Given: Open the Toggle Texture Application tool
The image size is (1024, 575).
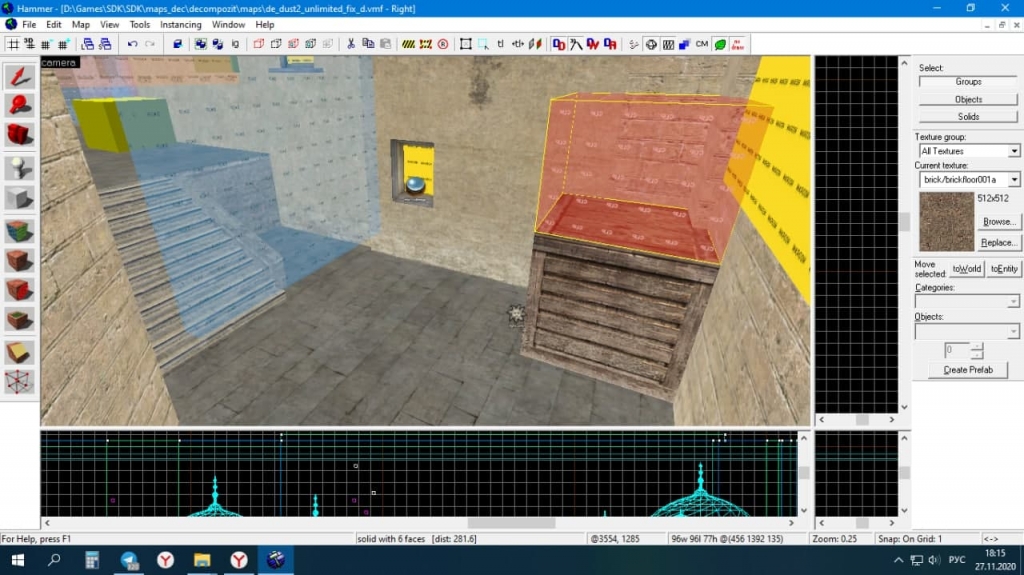Looking at the screenshot, I should pyautogui.click(x=19, y=230).
